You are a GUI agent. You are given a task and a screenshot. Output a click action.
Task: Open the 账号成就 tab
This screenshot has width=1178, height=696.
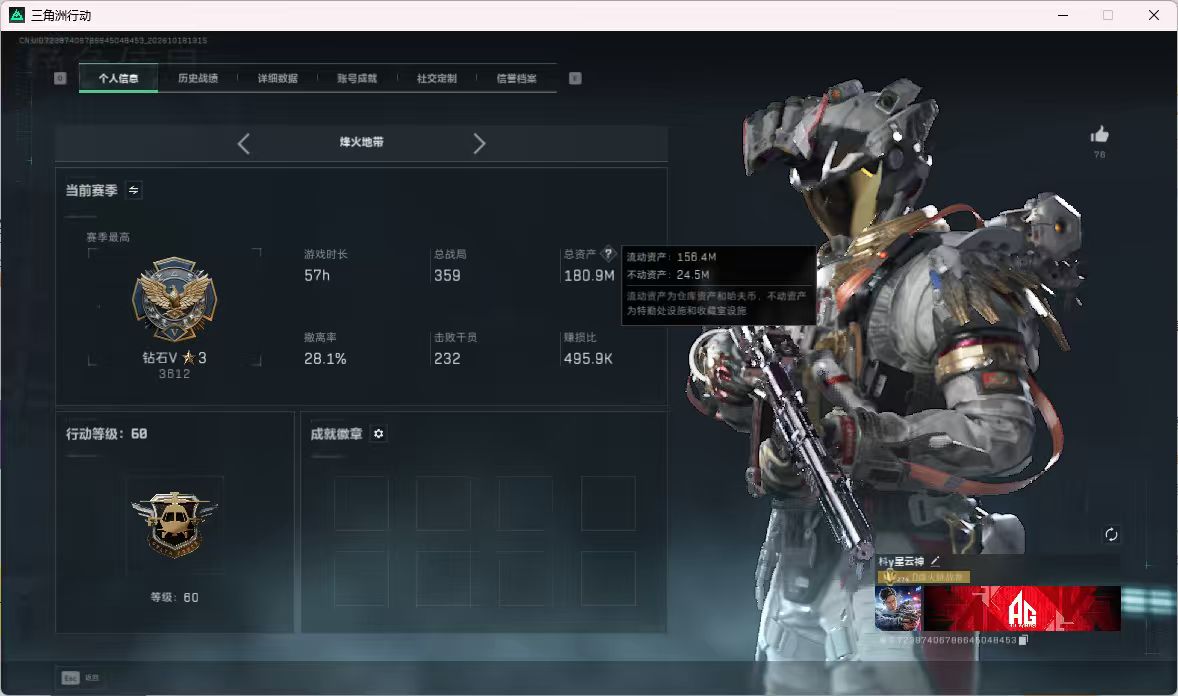click(x=357, y=78)
